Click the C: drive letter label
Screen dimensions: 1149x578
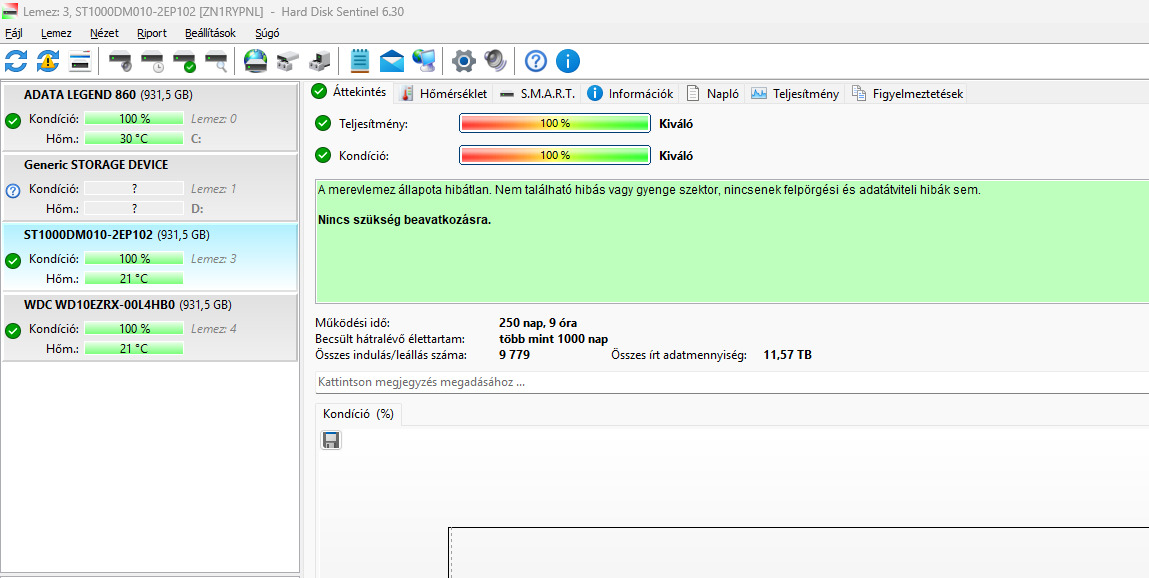(196, 138)
